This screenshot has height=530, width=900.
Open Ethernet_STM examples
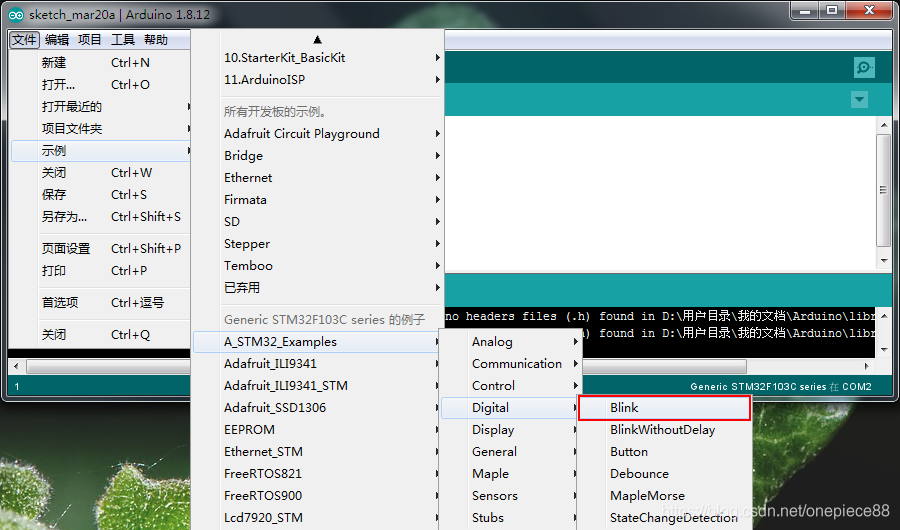pos(317,452)
